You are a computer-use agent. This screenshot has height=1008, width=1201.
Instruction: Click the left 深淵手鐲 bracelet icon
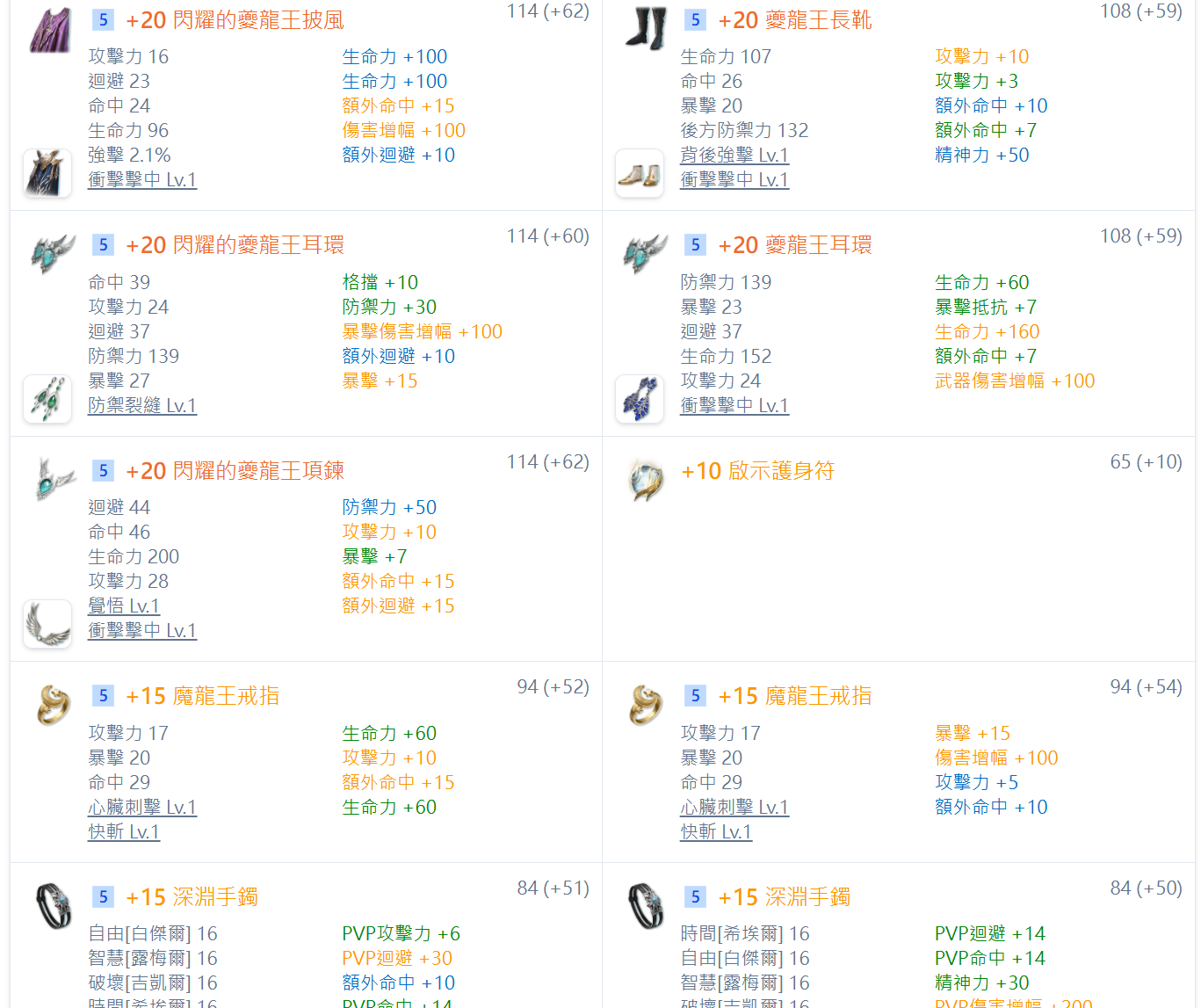(53, 906)
